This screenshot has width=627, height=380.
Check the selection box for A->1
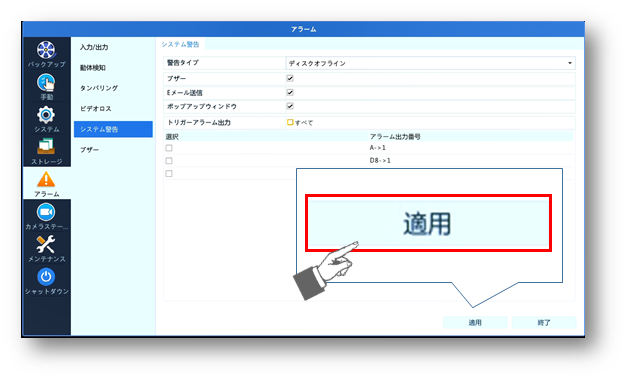point(169,148)
